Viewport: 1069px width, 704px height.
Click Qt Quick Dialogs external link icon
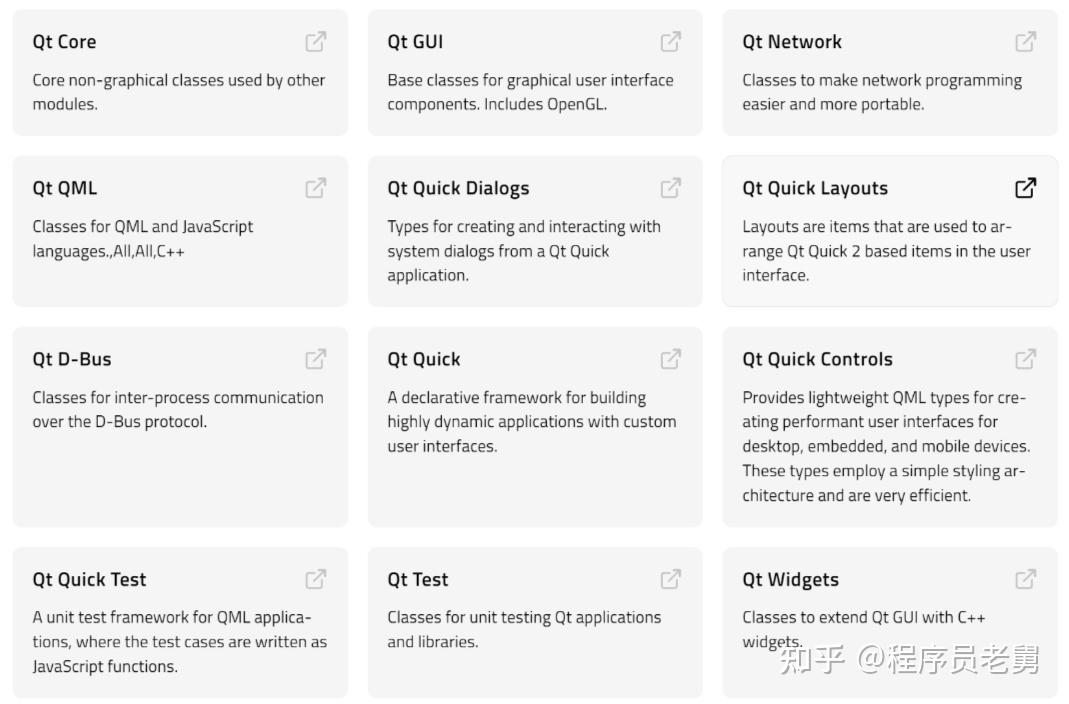click(671, 188)
